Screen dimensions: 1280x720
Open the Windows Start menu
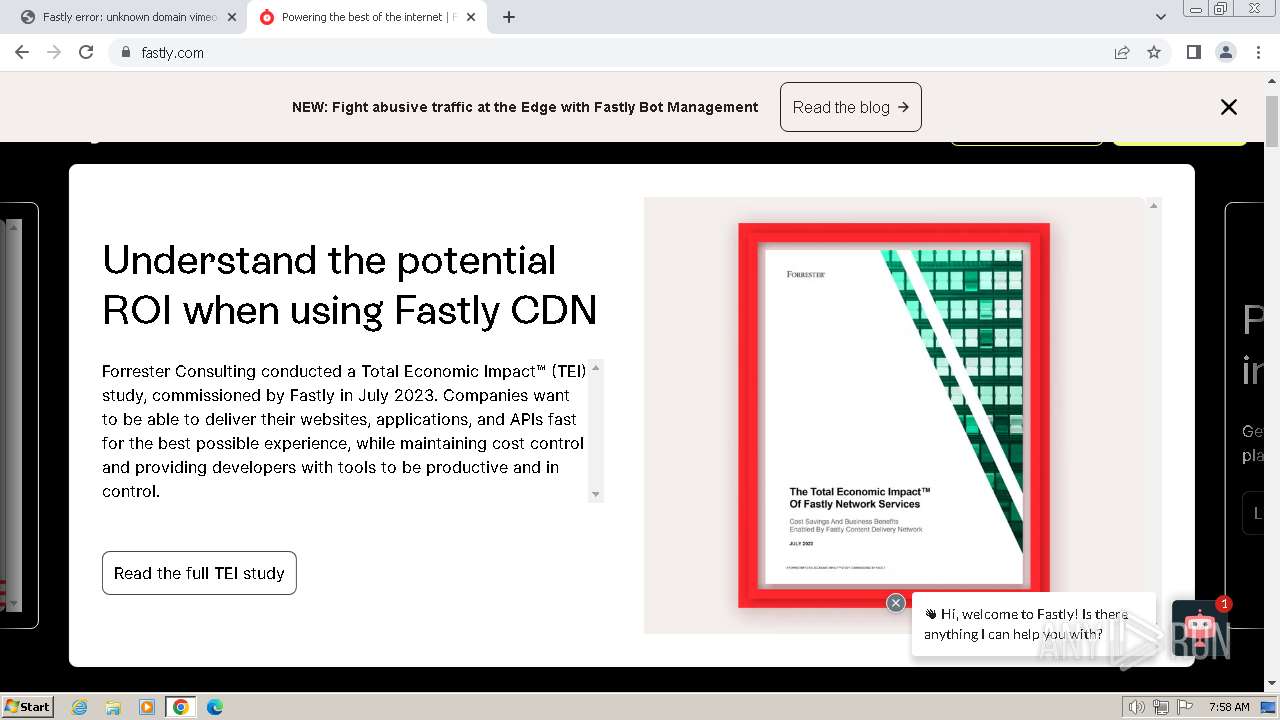click(x=28, y=706)
